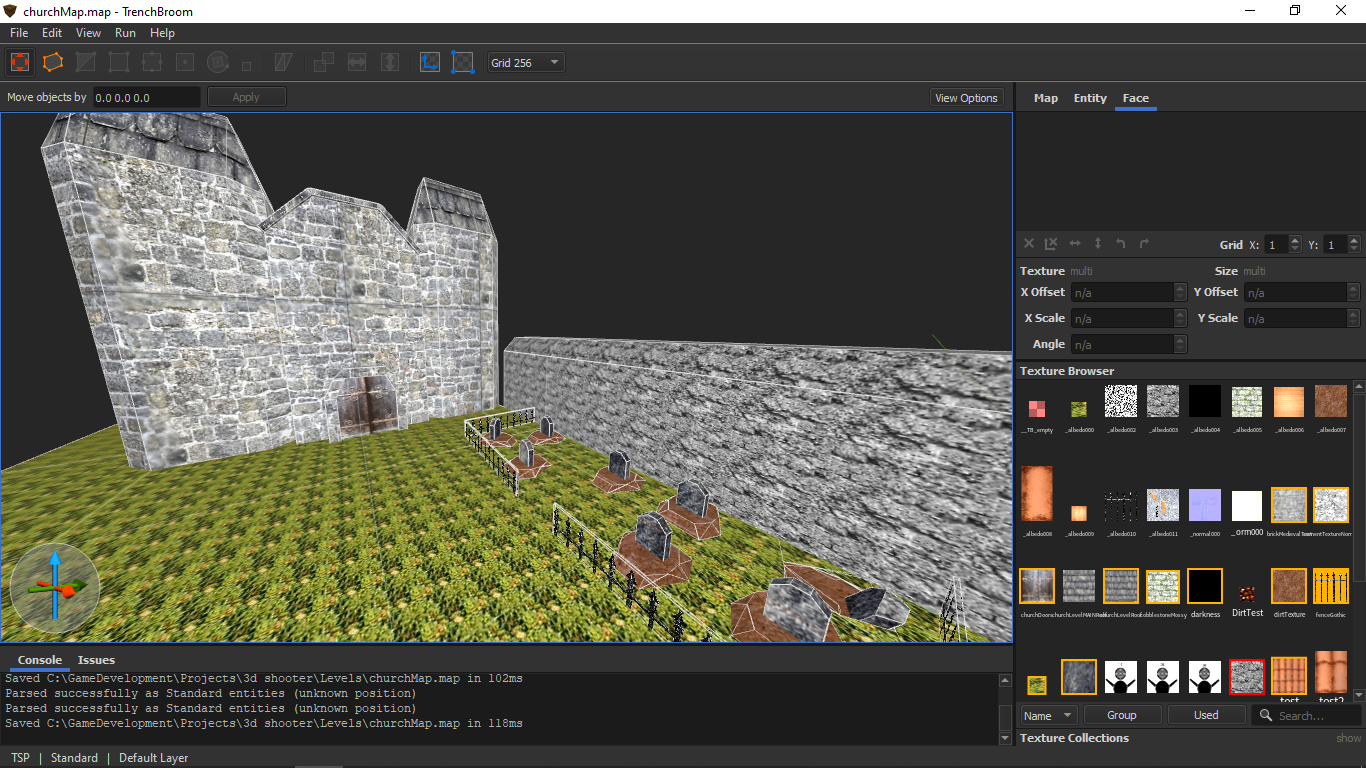Viewport: 1366px width, 768px height.
Task: Switch to the Entity tab
Action: (1090, 98)
